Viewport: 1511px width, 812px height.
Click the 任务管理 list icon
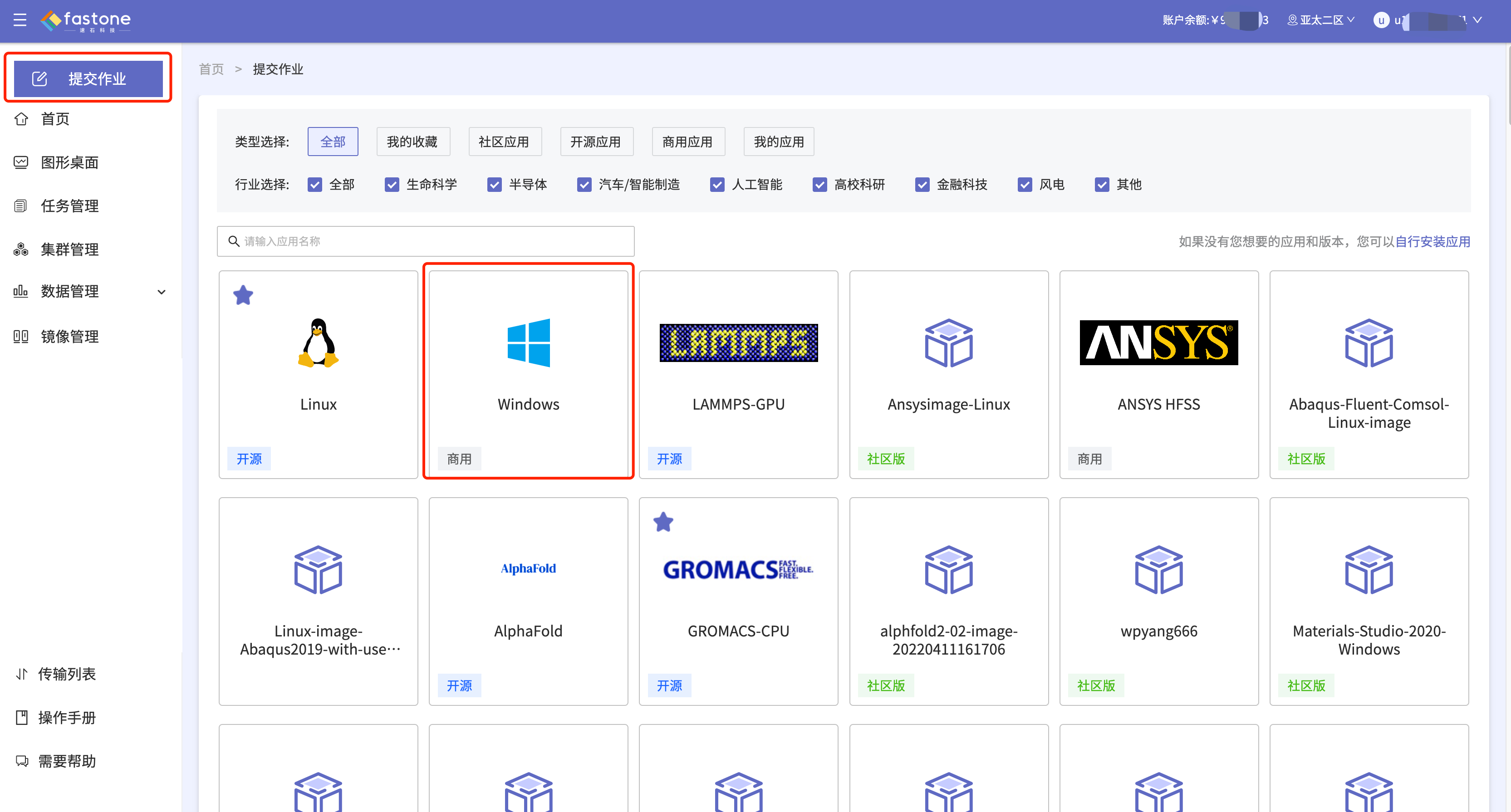click(21, 206)
